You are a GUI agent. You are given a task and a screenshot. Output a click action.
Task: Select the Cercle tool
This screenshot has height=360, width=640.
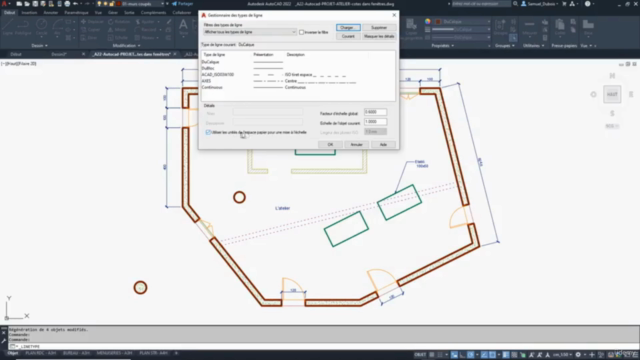click(x=41, y=27)
